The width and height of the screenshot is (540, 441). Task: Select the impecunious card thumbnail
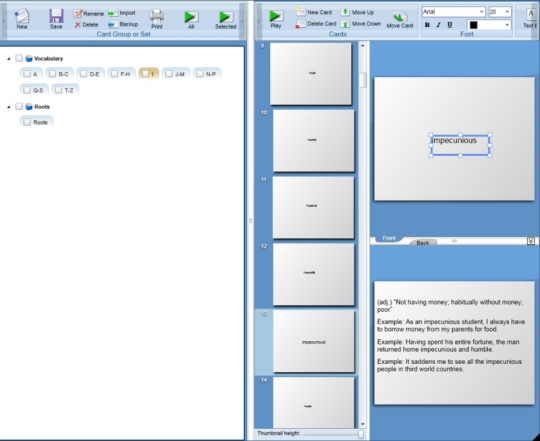313,341
